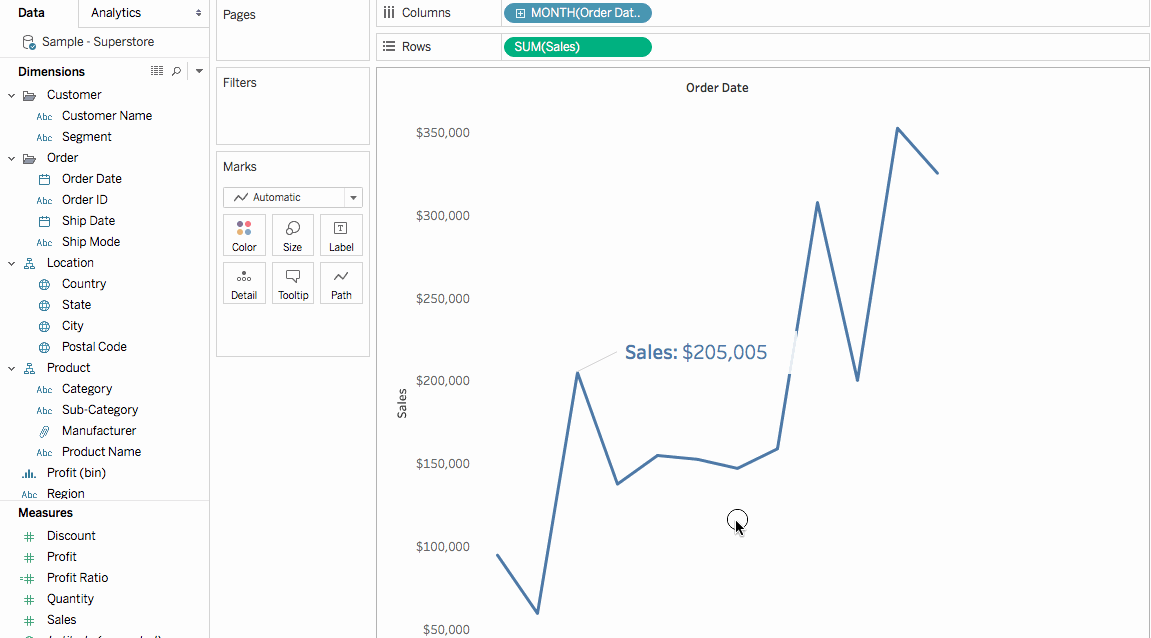
Task: Click the database icon beside Sample - Superstore
Action: click(x=29, y=43)
